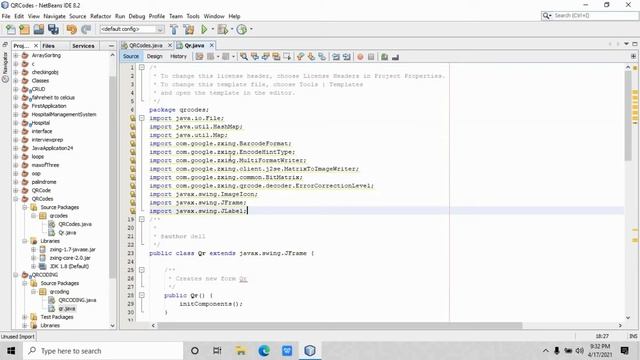Select zxing-core-2.0.jar in Libraries
The image size is (640, 360).
point(70,258)
